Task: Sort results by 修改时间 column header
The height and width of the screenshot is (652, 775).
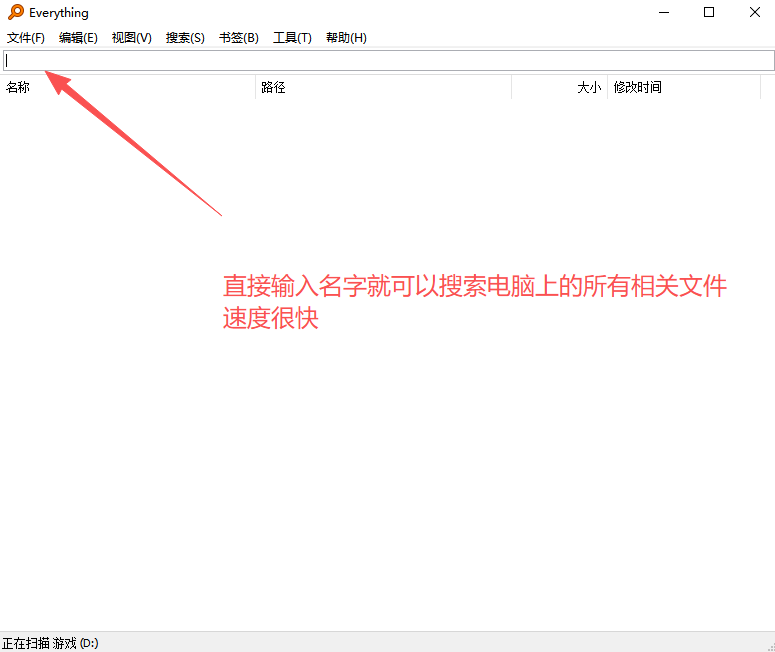Action: (683, 88)
